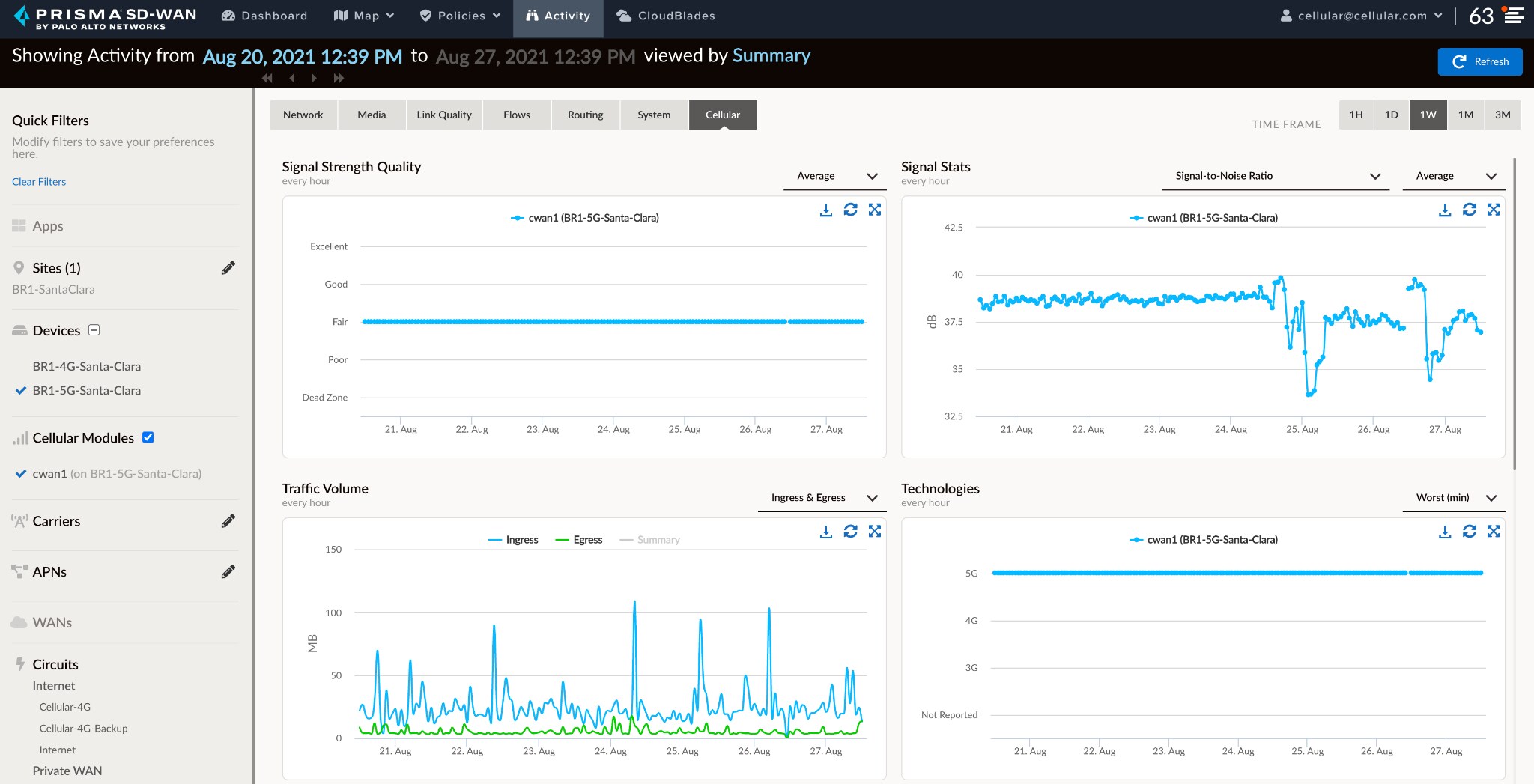Switch to the Media tab
The image size is (1534, 784).
372,115
